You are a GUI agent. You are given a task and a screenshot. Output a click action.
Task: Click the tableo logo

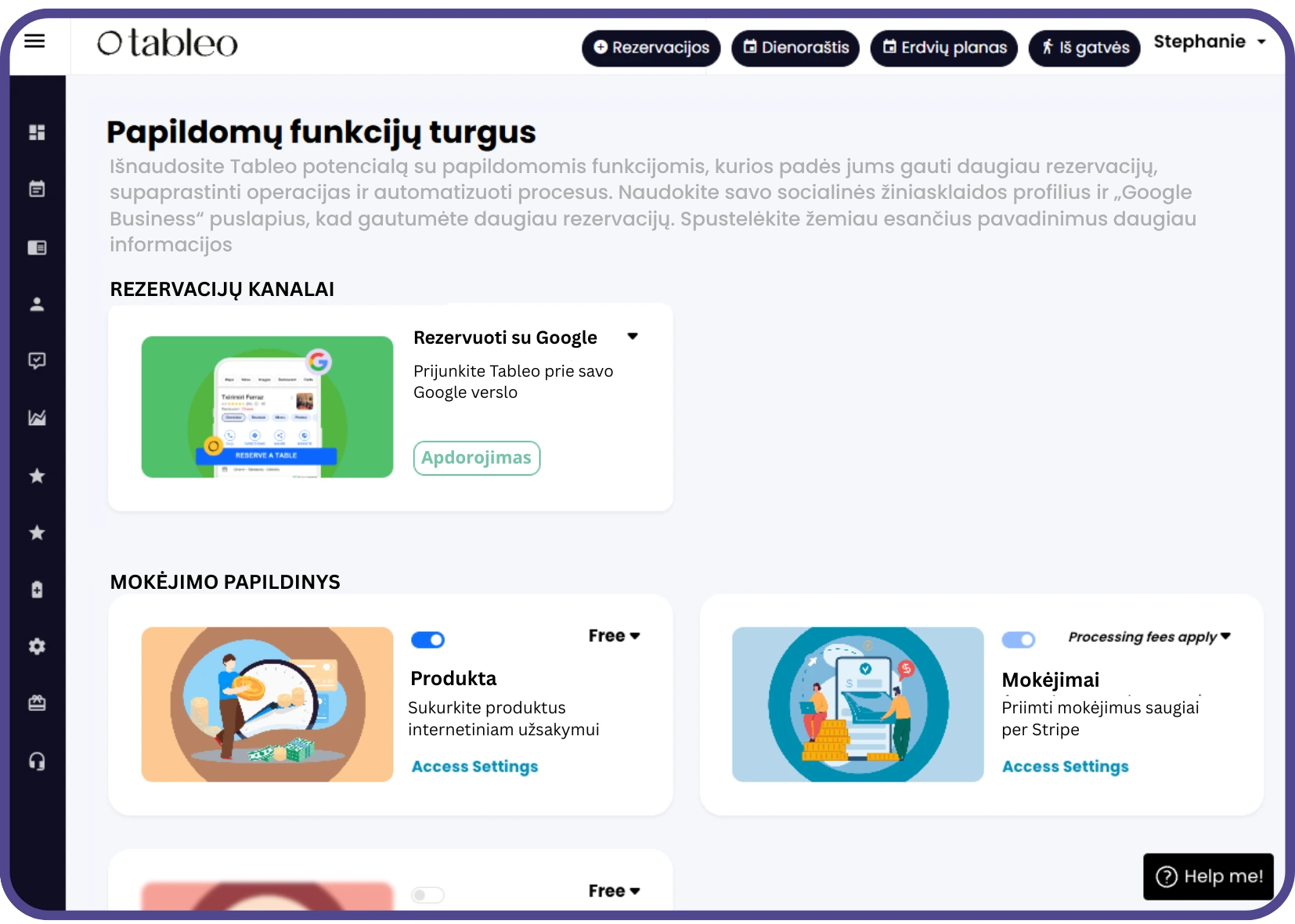167,43
